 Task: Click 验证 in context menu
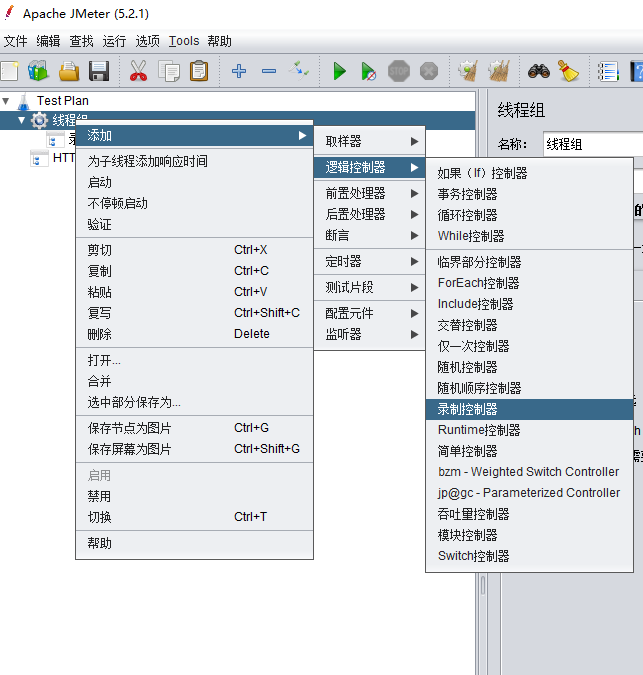(194, 225)
